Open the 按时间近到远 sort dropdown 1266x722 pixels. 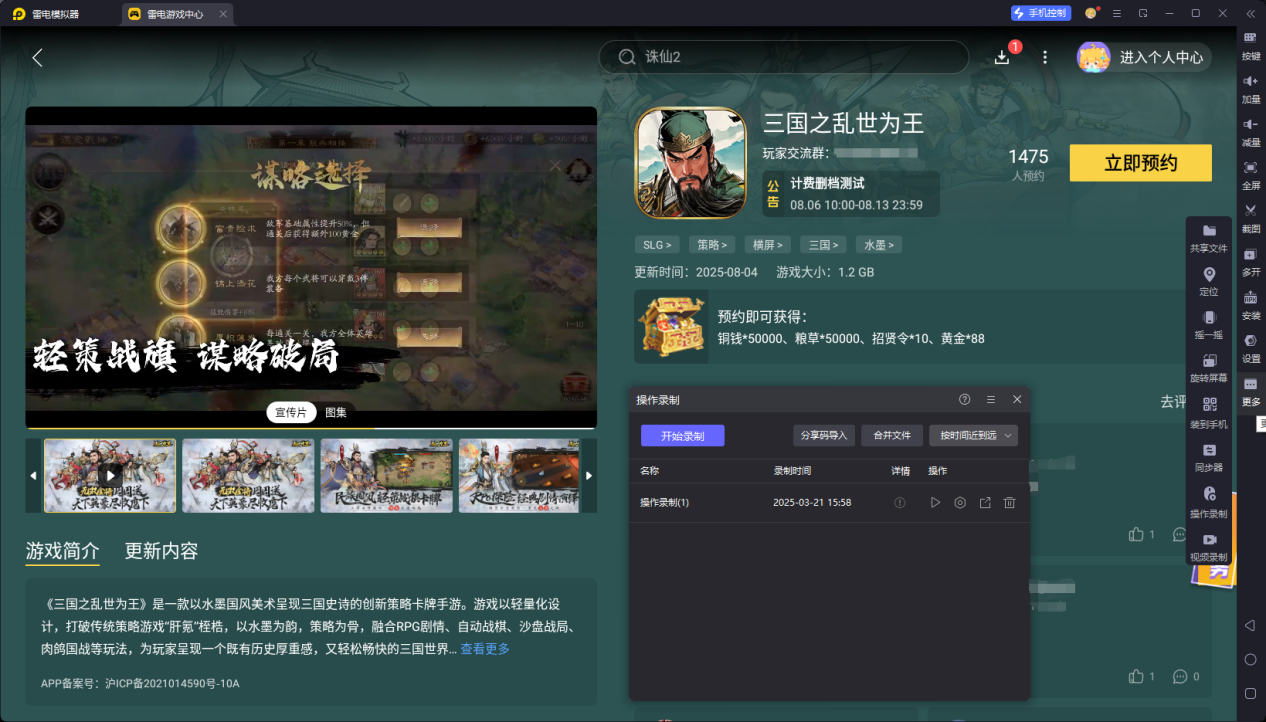pyautogui.click(x=973, y=435)
